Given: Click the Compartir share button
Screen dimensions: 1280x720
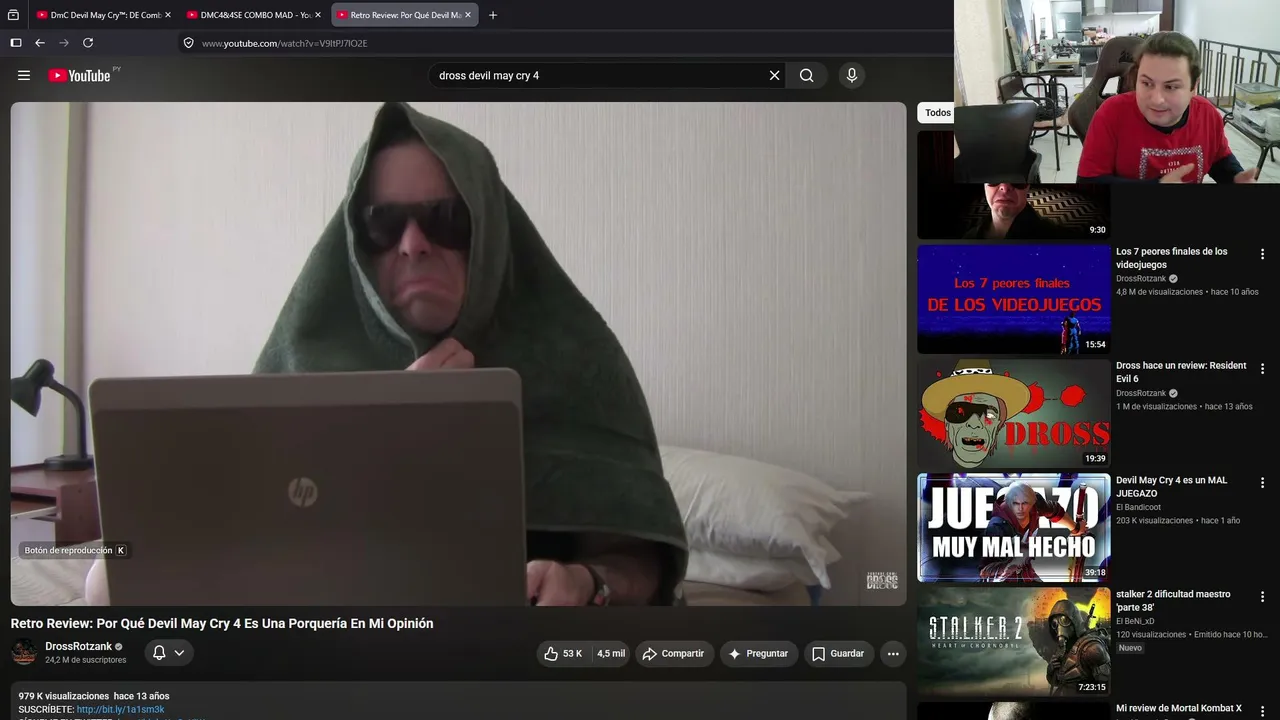Looking at the screenshot, I should 674,654.
